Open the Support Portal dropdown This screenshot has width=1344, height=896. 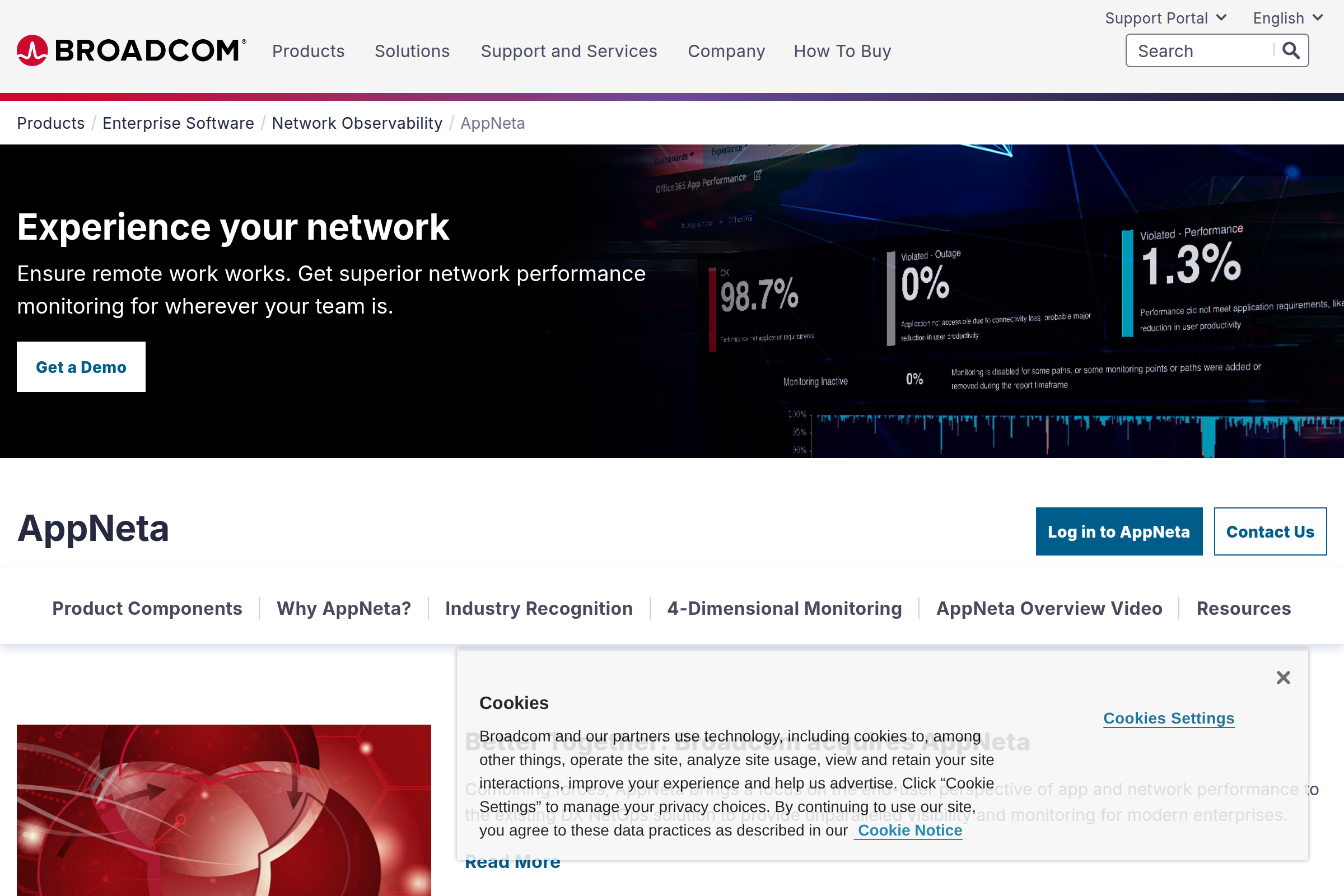(x=1165, y=18)
